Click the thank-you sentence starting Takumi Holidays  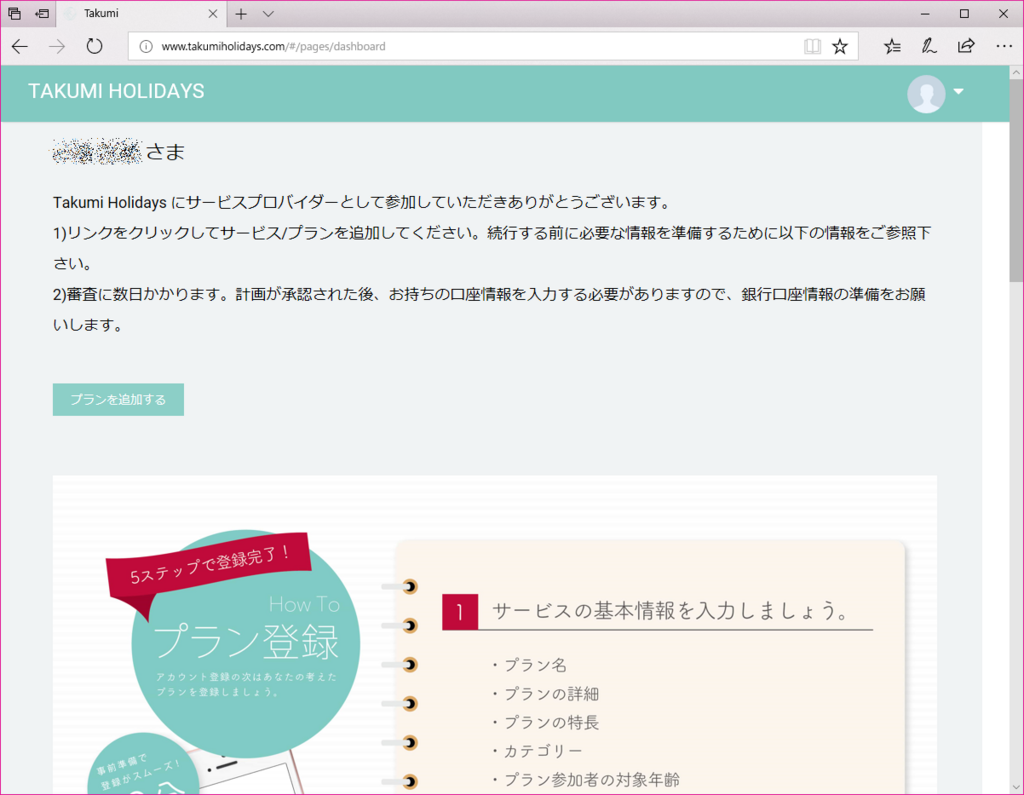click(x=362, y=203)
